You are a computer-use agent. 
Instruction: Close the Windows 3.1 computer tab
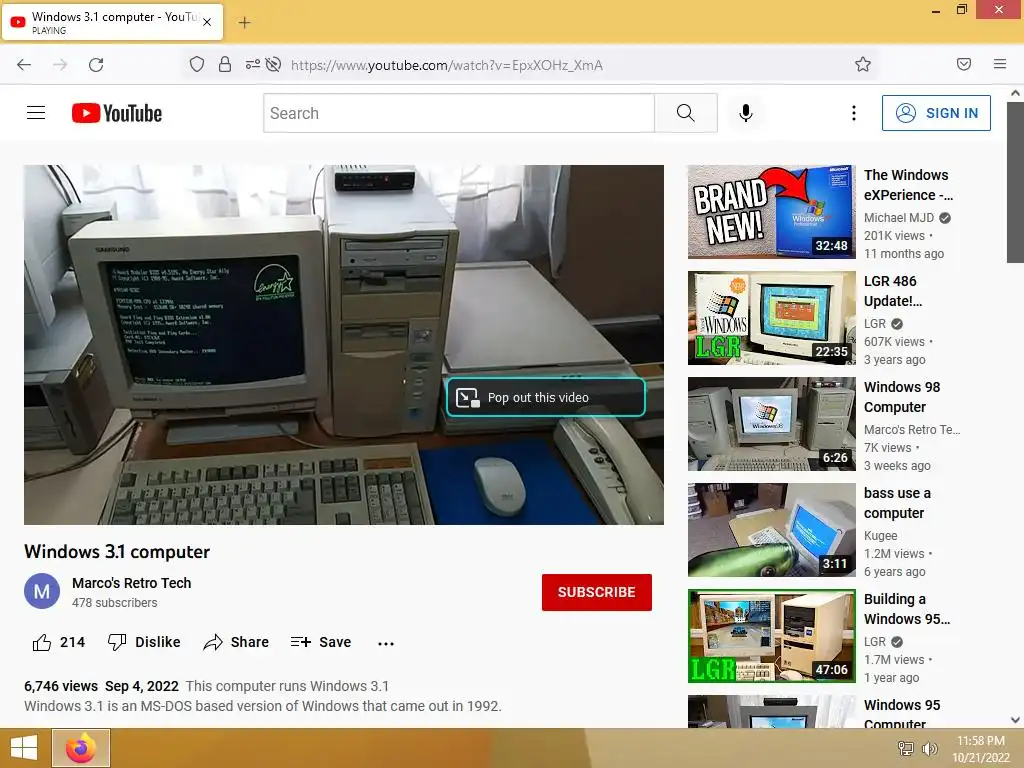207,22
